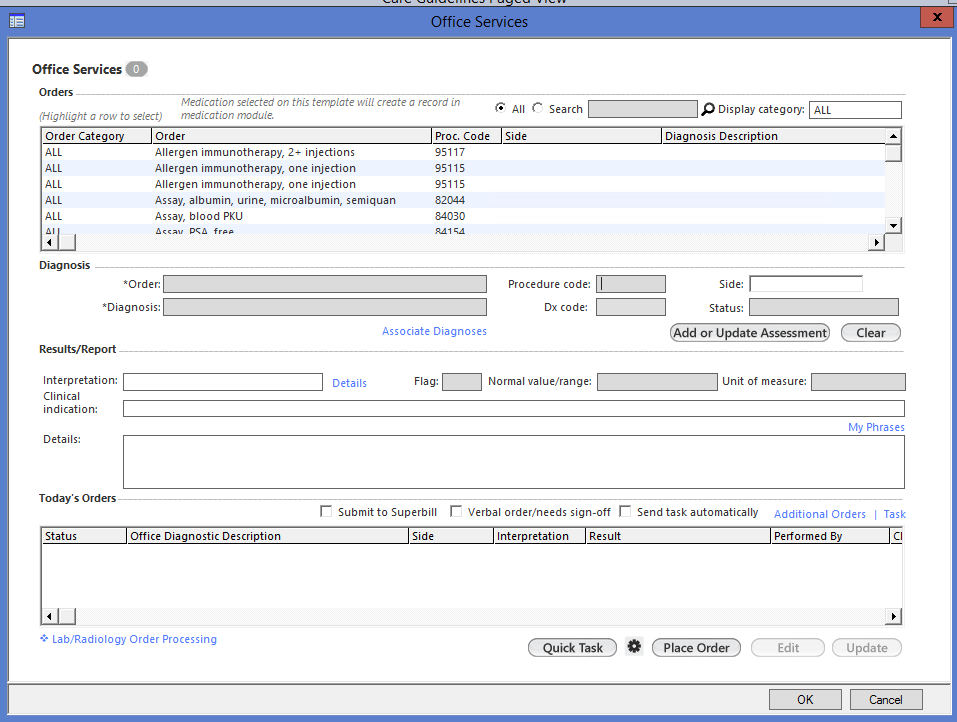Click the Procedure code field

click(630, 284)
